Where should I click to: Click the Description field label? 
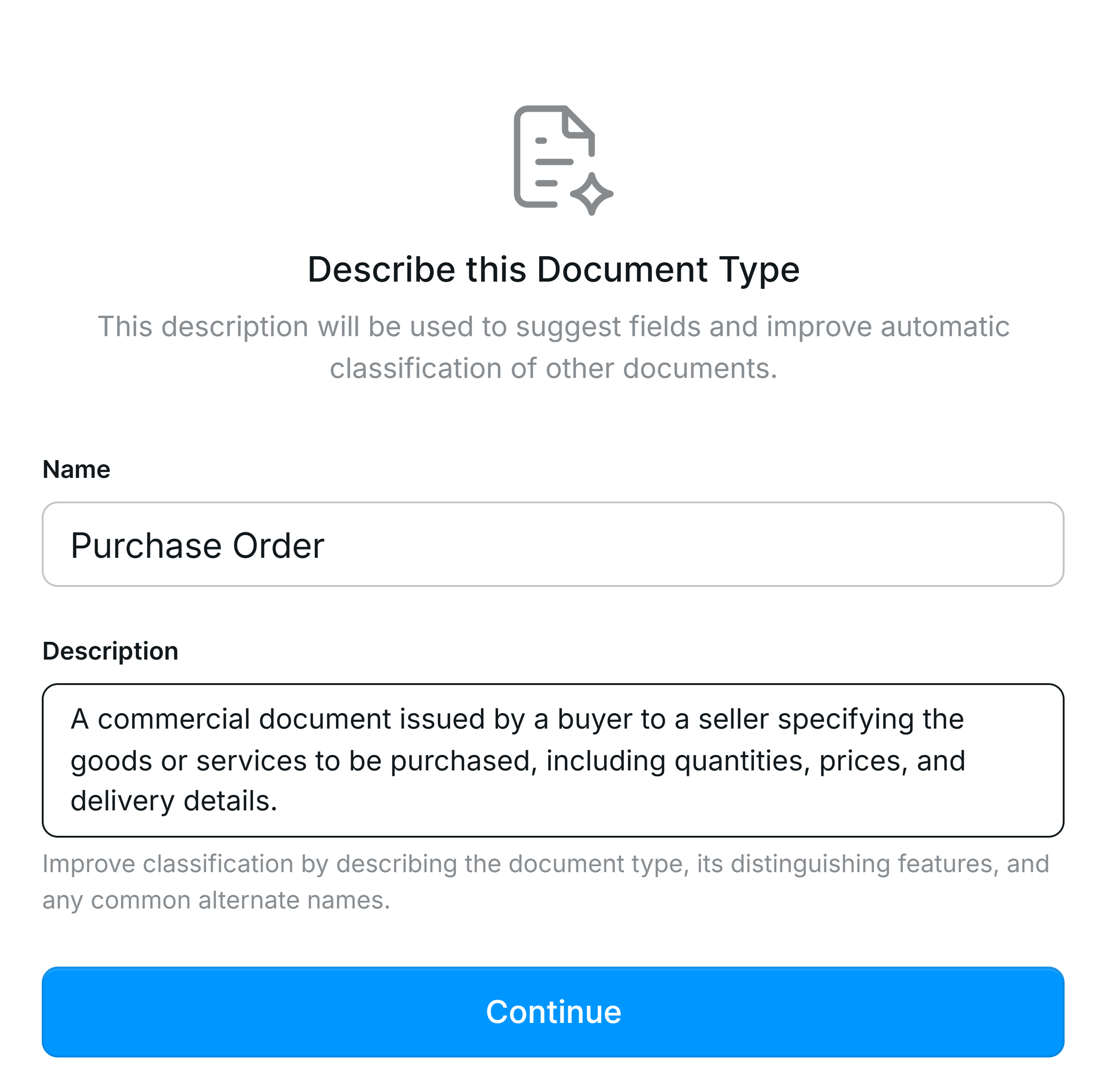click(111, 650)
